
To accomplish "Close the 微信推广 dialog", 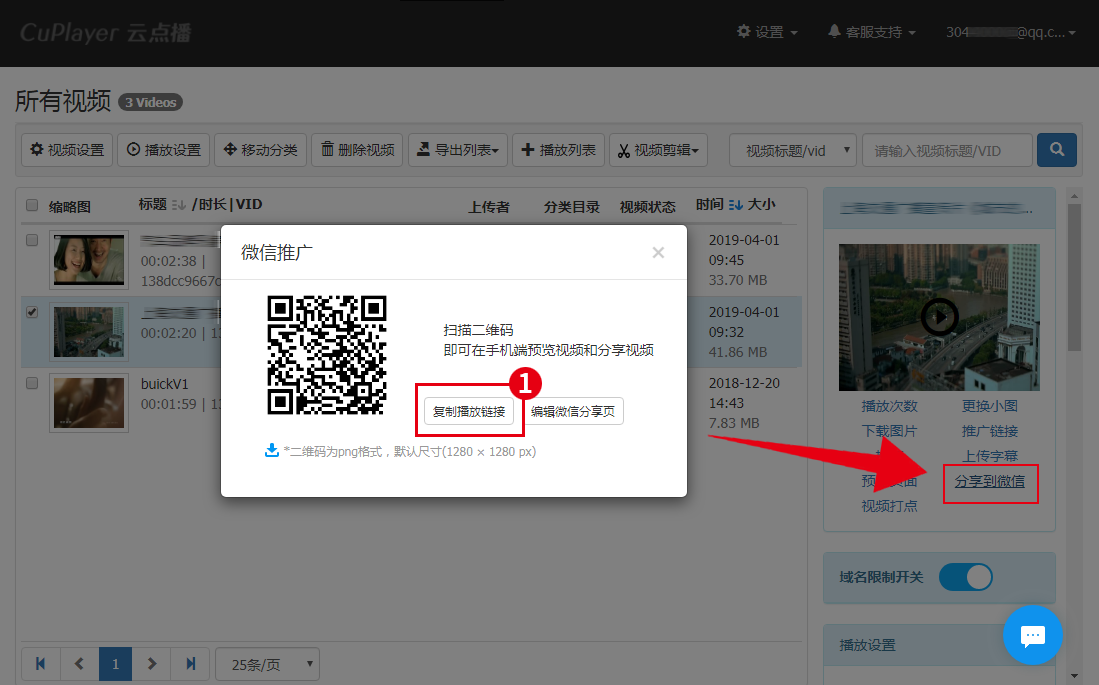I will (658, 253).
